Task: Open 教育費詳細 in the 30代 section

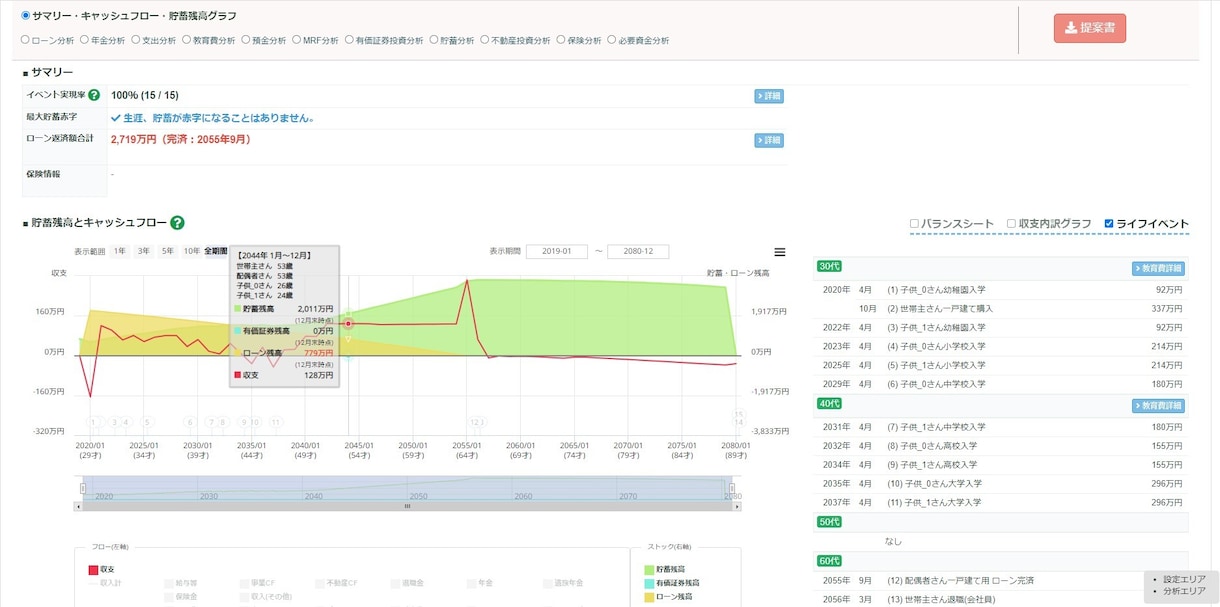Action: click(1158, 268)
